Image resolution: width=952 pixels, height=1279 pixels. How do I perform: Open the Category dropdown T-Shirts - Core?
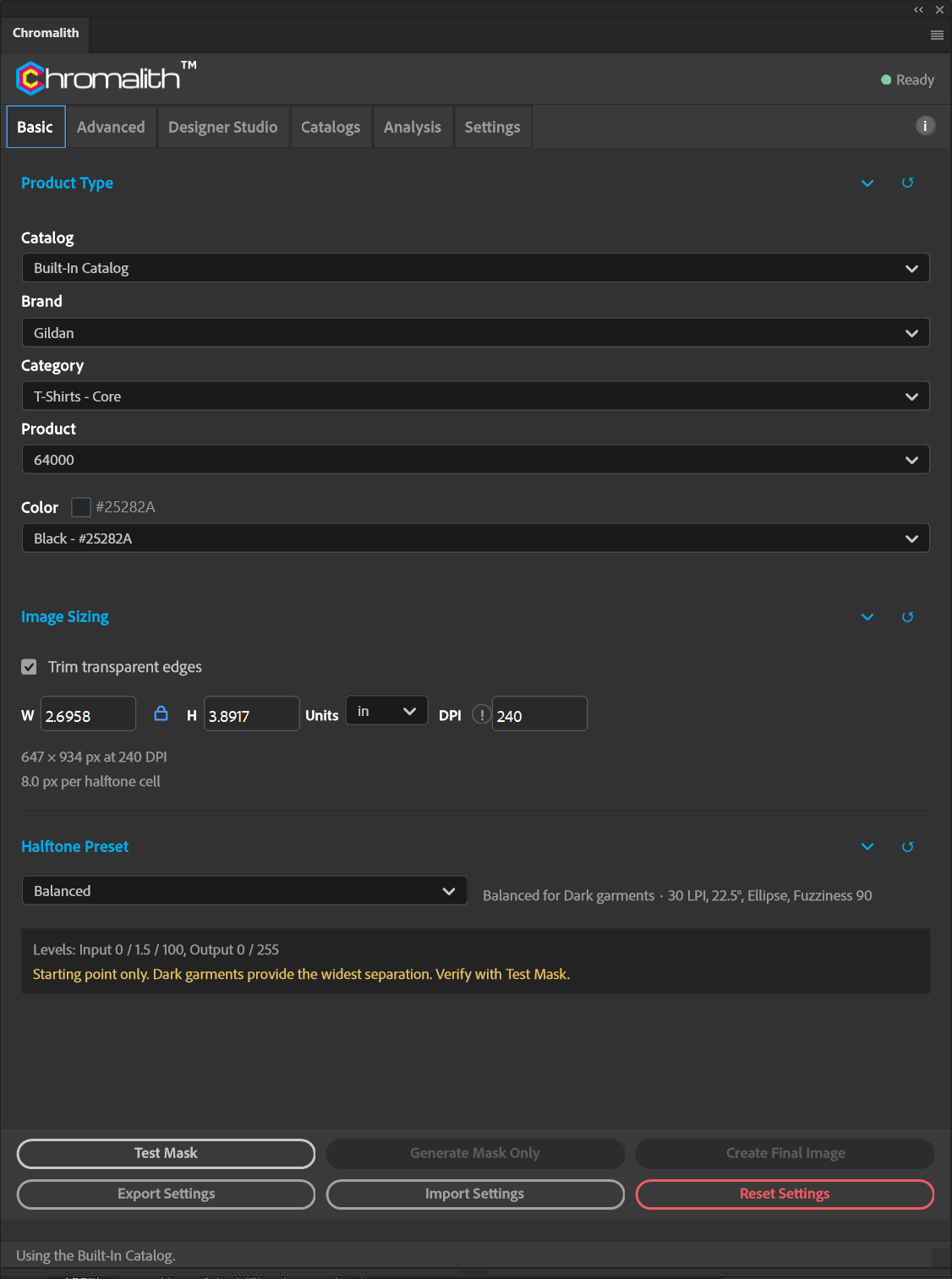click(x=476, y=396)
